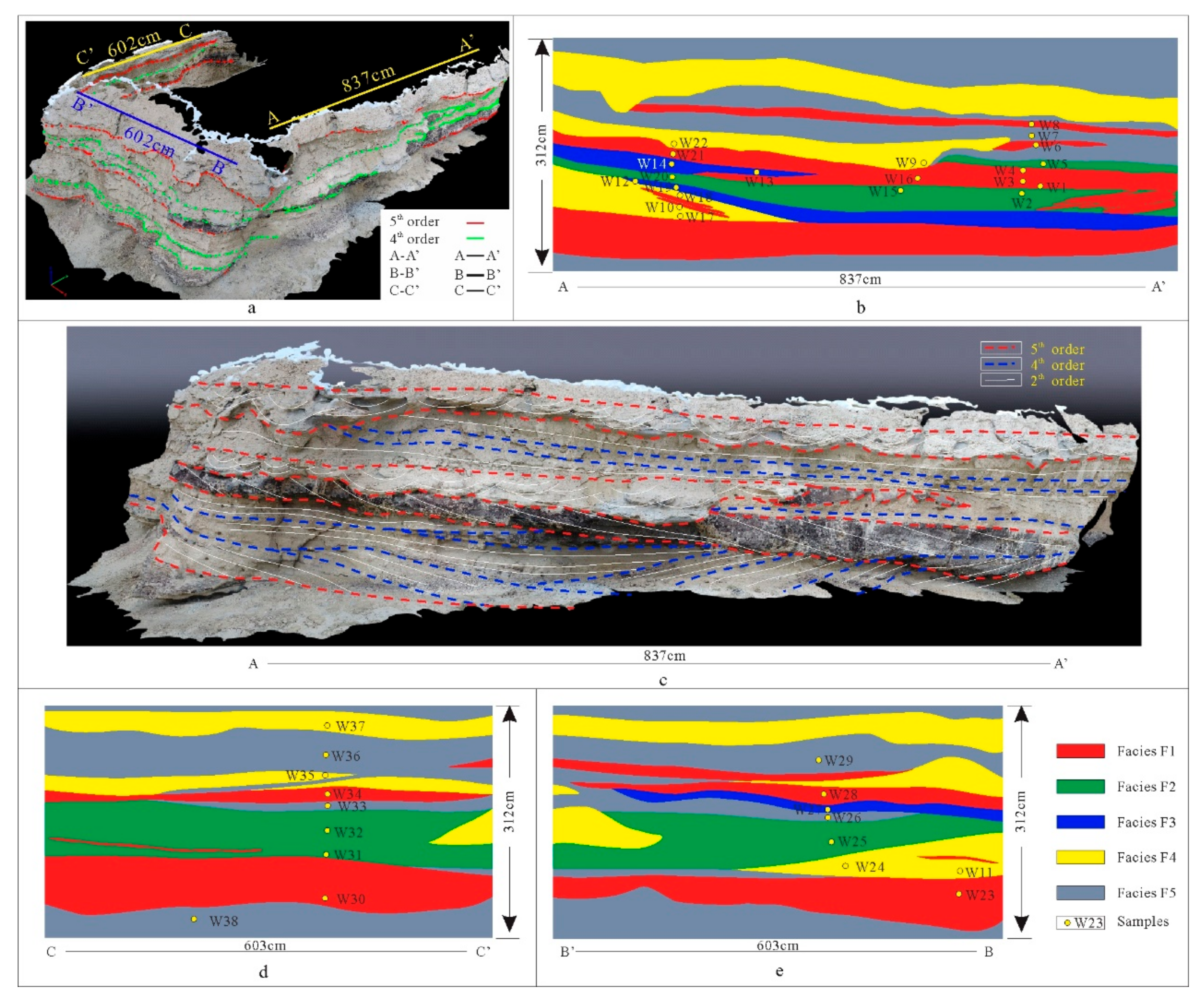The width and height of the screenshot is (1204, 1001).
Task: Click sample point W15 marker
Action: coord(901,190)
